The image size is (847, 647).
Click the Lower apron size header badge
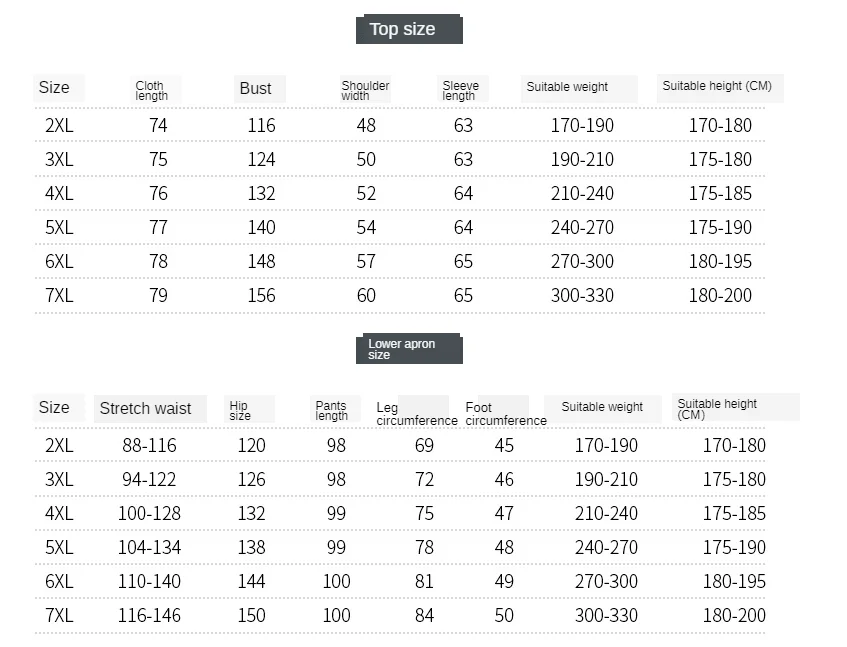409,349
